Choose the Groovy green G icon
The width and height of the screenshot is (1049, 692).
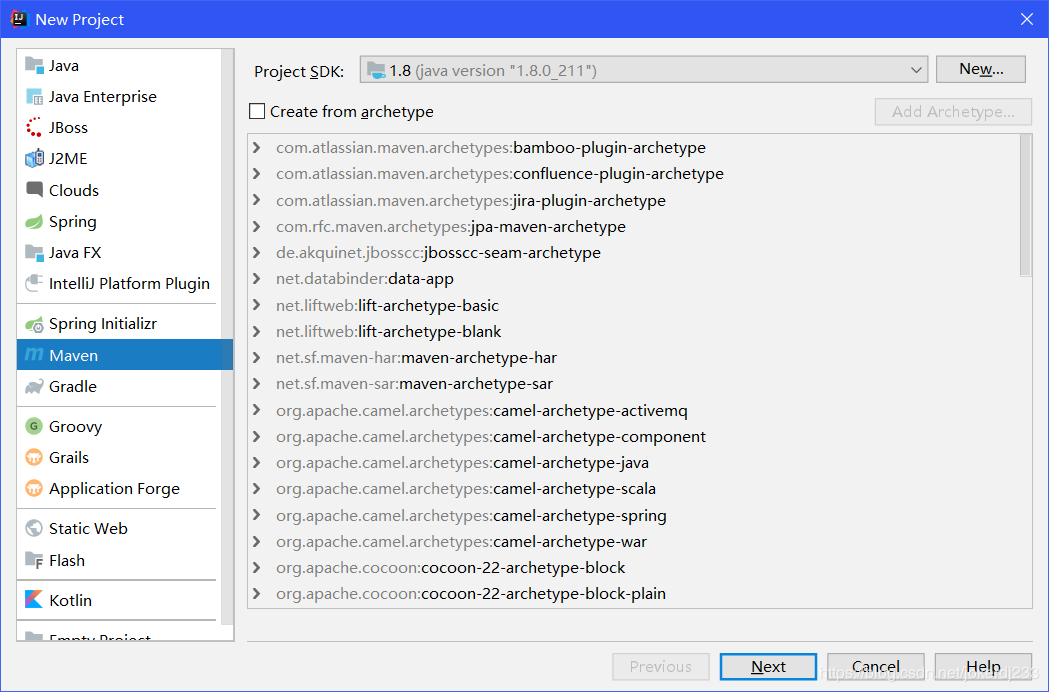tap(34, 426)
